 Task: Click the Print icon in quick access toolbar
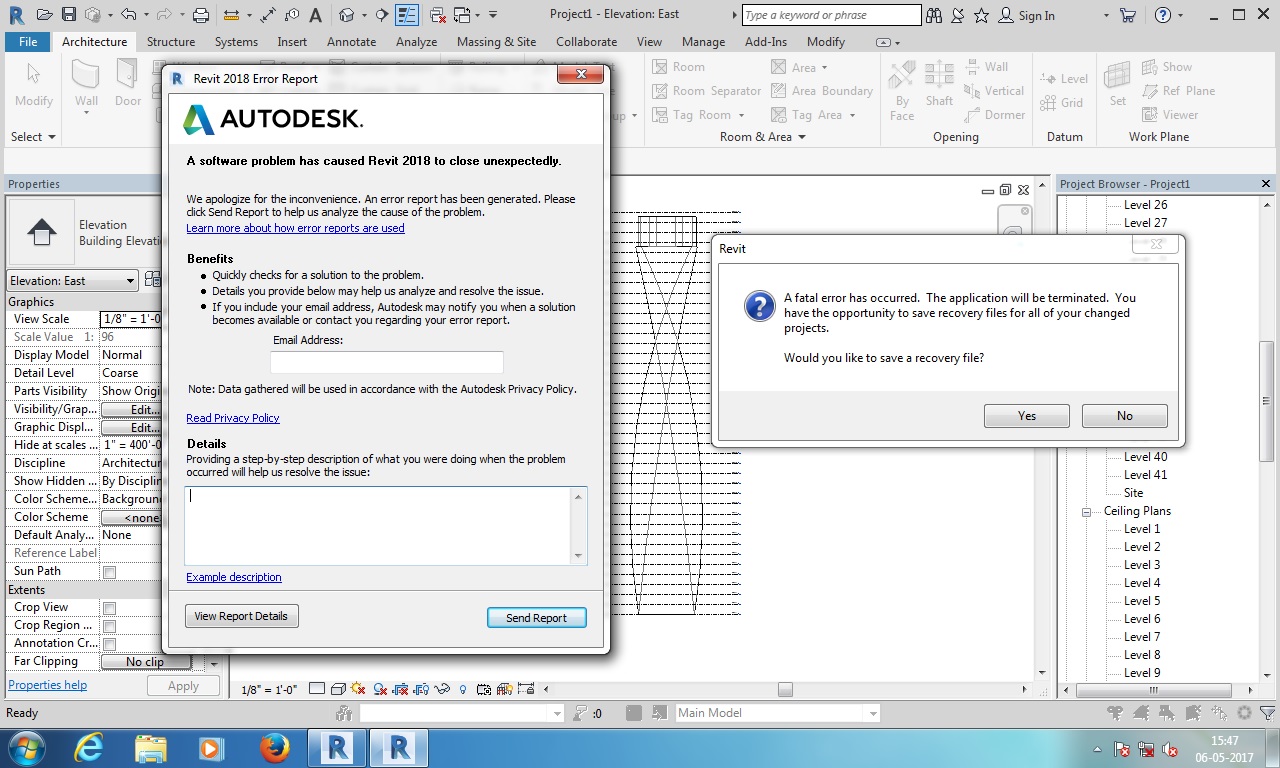pos(200,15)
